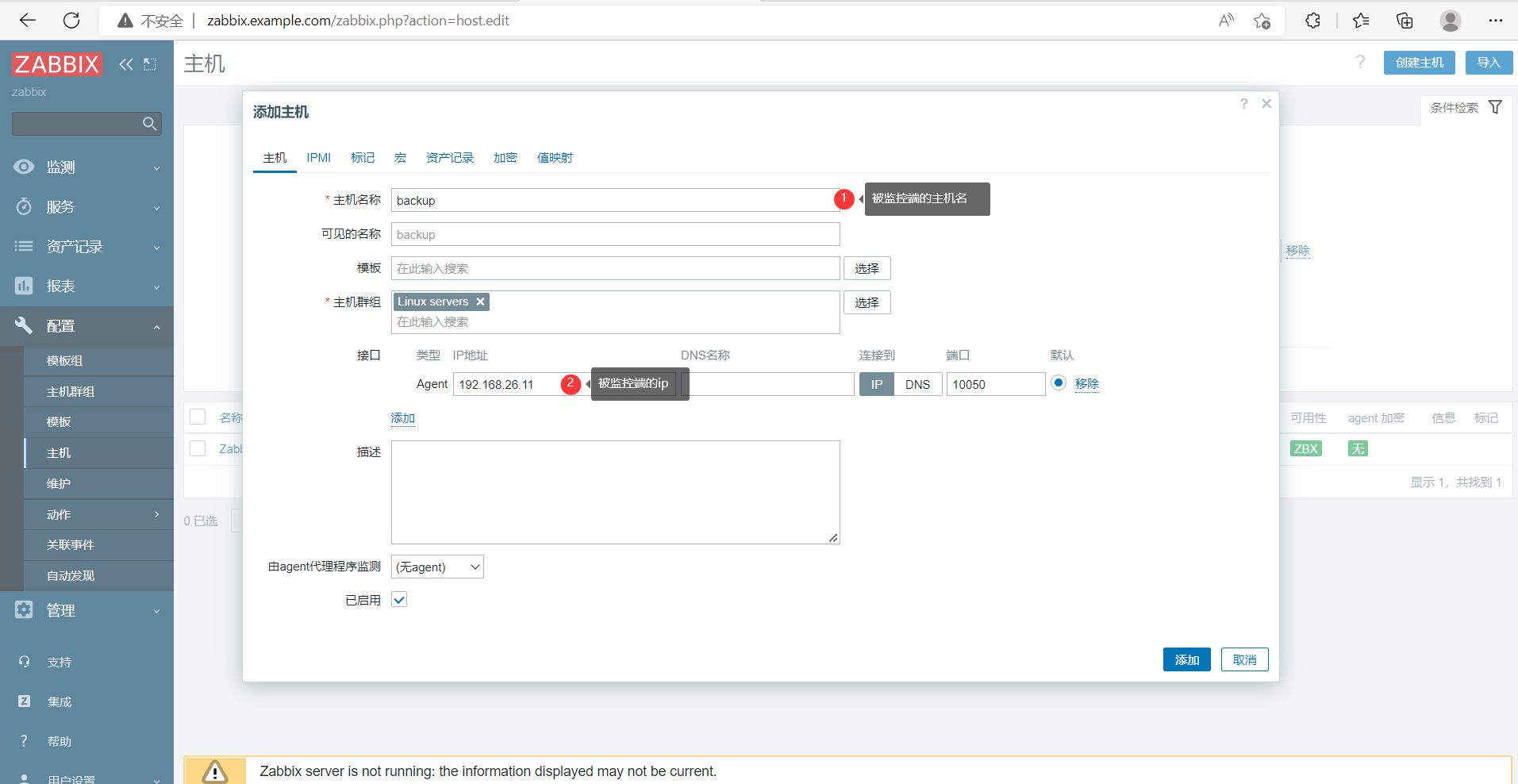Viewport: 1518px width, 784px height.
Task: Click the sidebar search magnifier icon
Action: click(x=149, y=124)
